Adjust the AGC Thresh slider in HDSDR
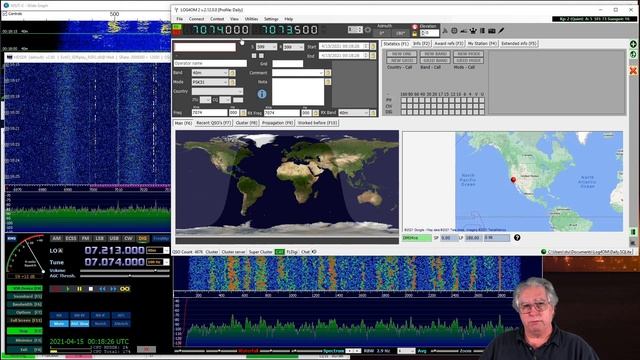This screenshot has width=640, height=360. point(124,276)
